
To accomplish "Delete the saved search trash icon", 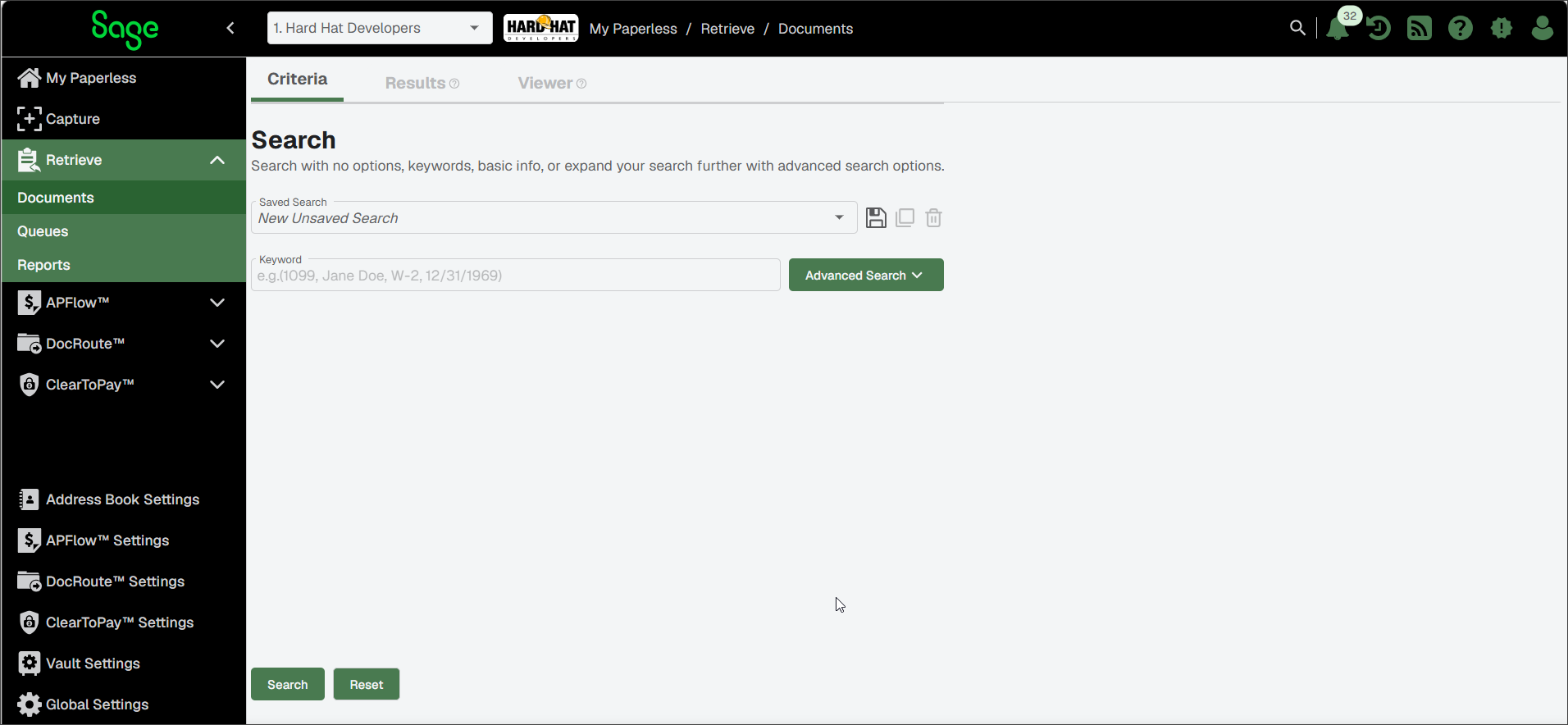I will [x=933, y=217].
